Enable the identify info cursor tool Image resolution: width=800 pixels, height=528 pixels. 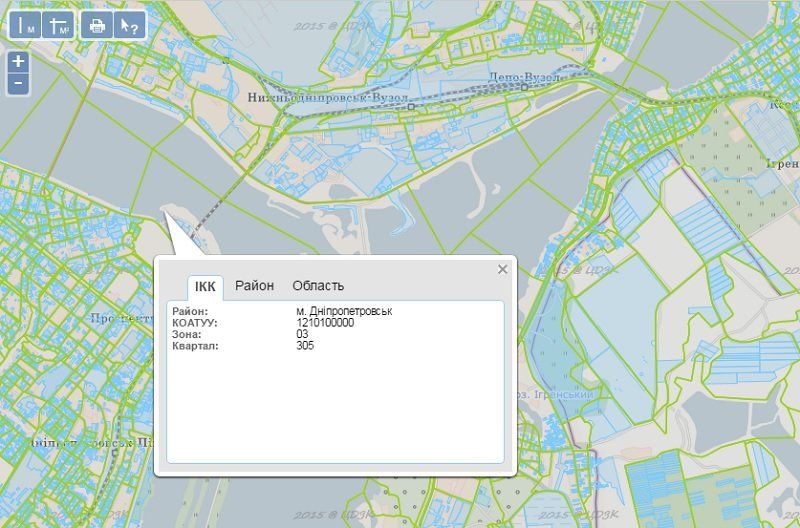[130, 26]
